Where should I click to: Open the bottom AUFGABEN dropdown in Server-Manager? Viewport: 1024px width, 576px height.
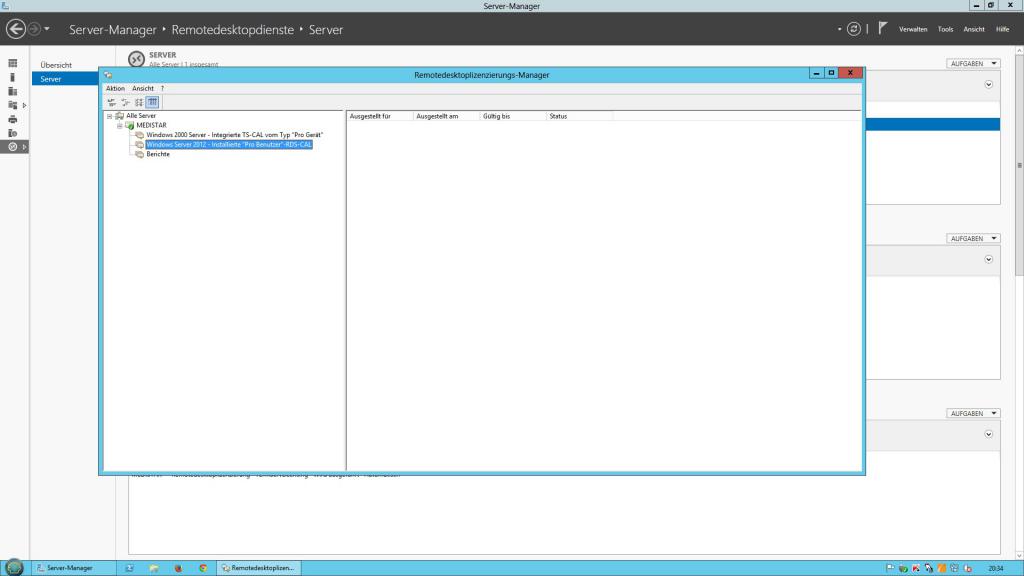pos(973,413)
